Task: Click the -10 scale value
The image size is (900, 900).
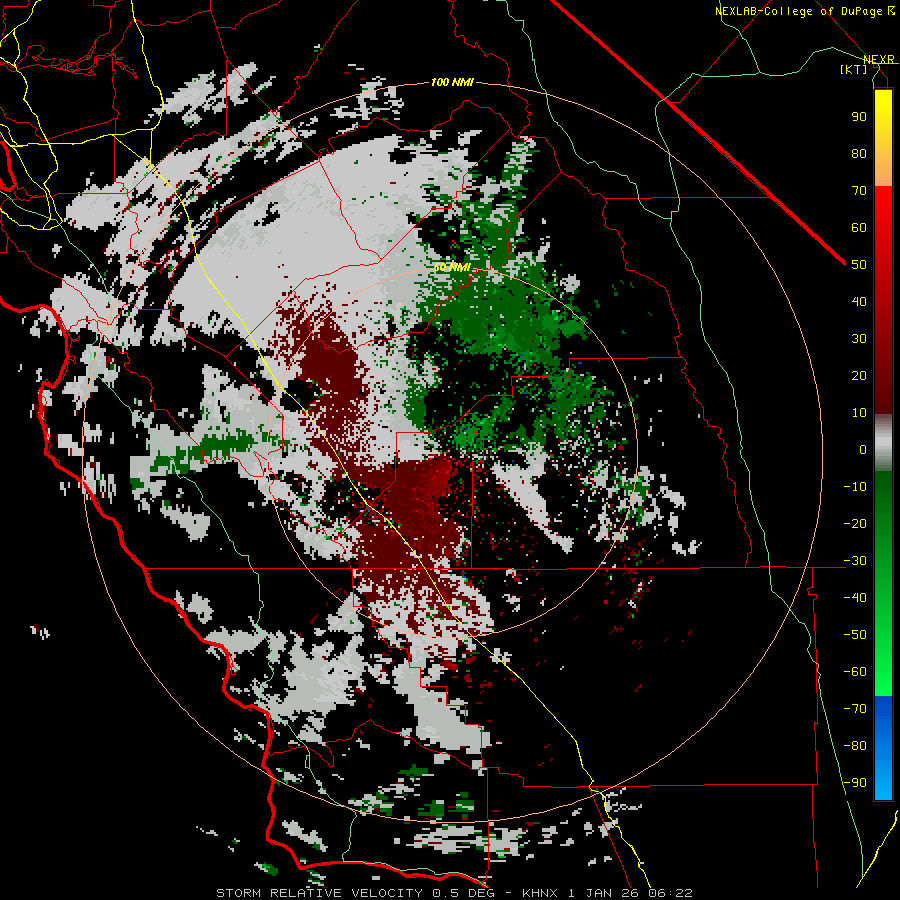Action: coord(855,487)
